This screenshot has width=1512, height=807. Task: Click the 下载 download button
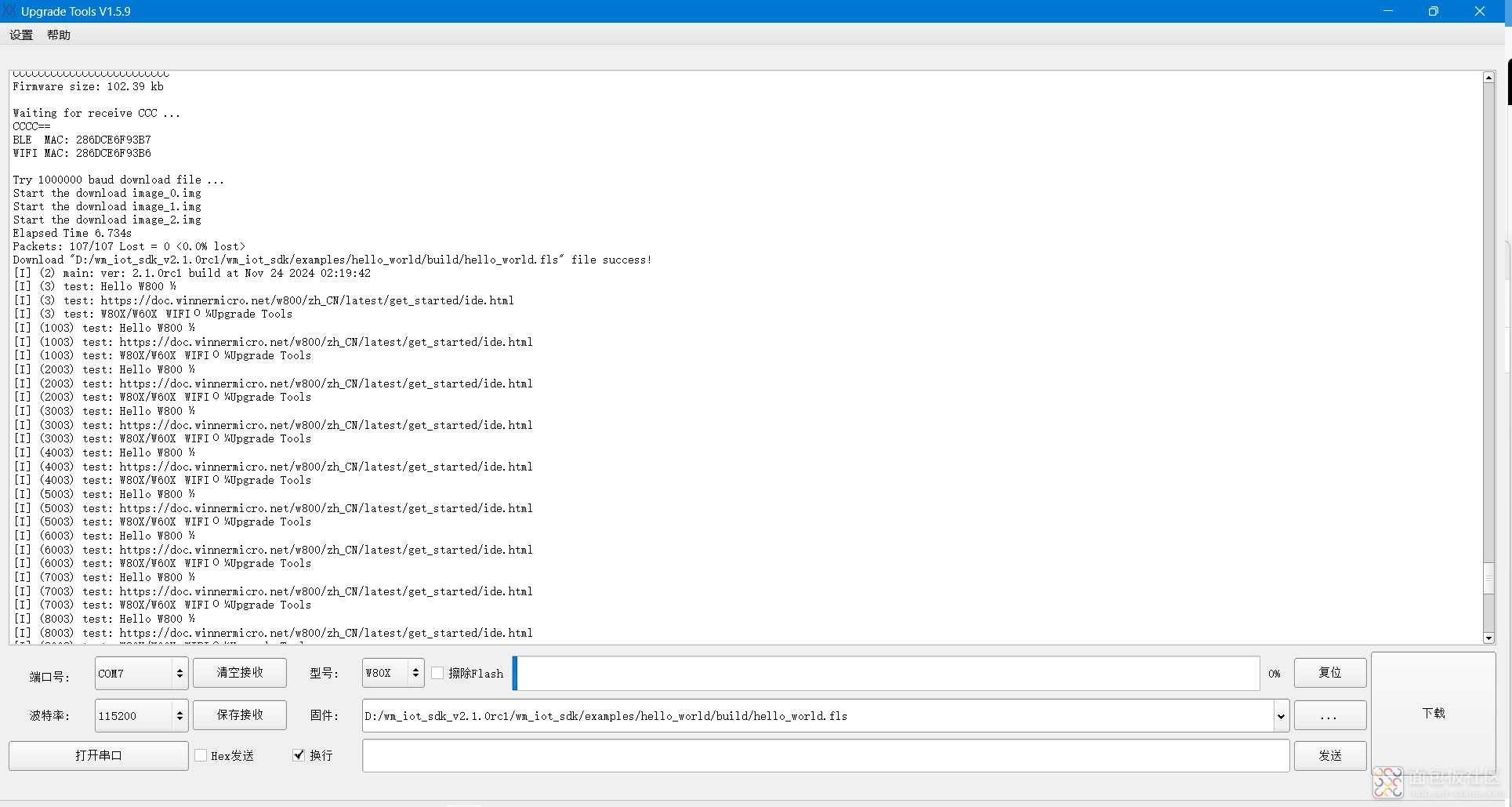pos(1434,713)
